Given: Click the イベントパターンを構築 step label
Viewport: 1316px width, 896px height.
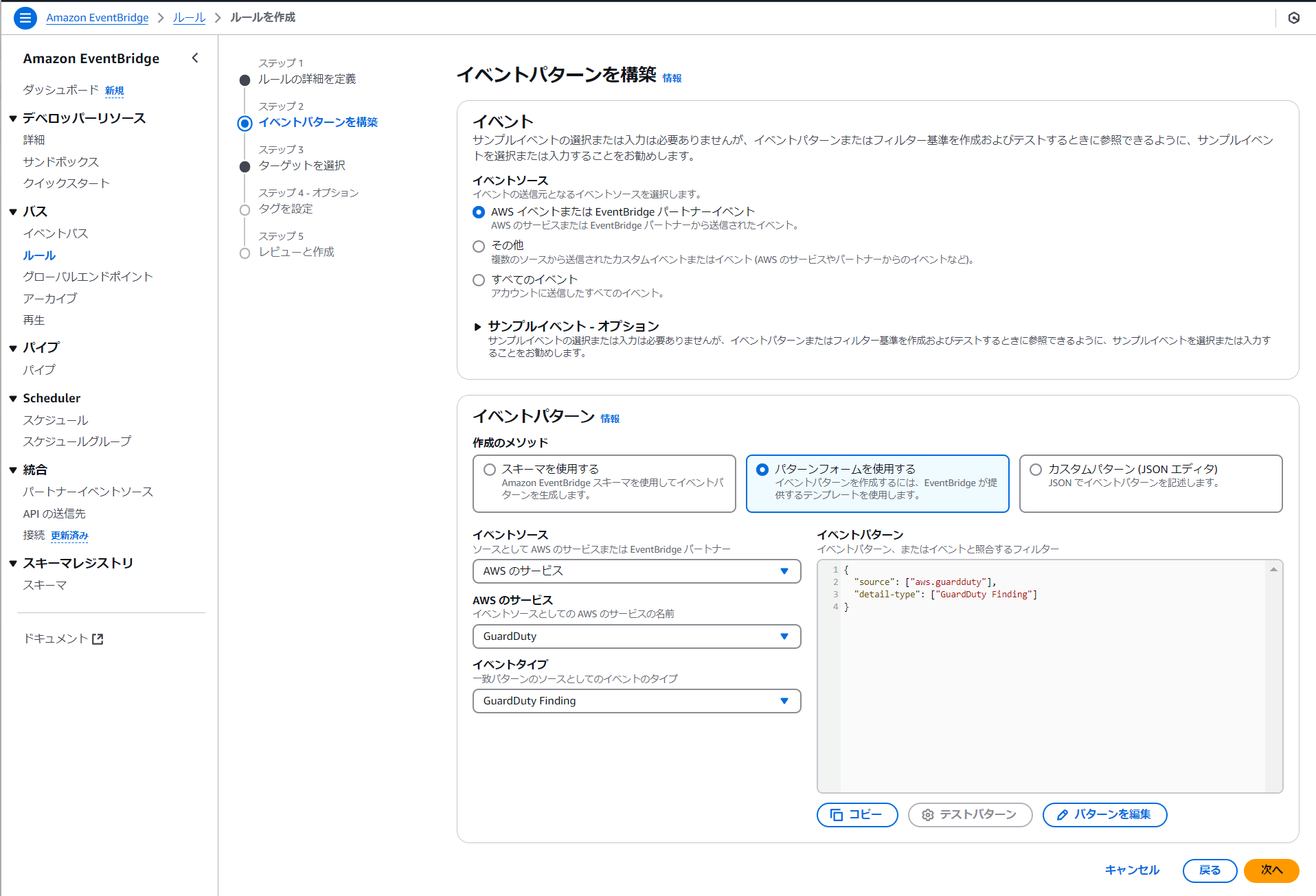Looking at the screenshot, I should pyautogui.click(x=318, y=122).
